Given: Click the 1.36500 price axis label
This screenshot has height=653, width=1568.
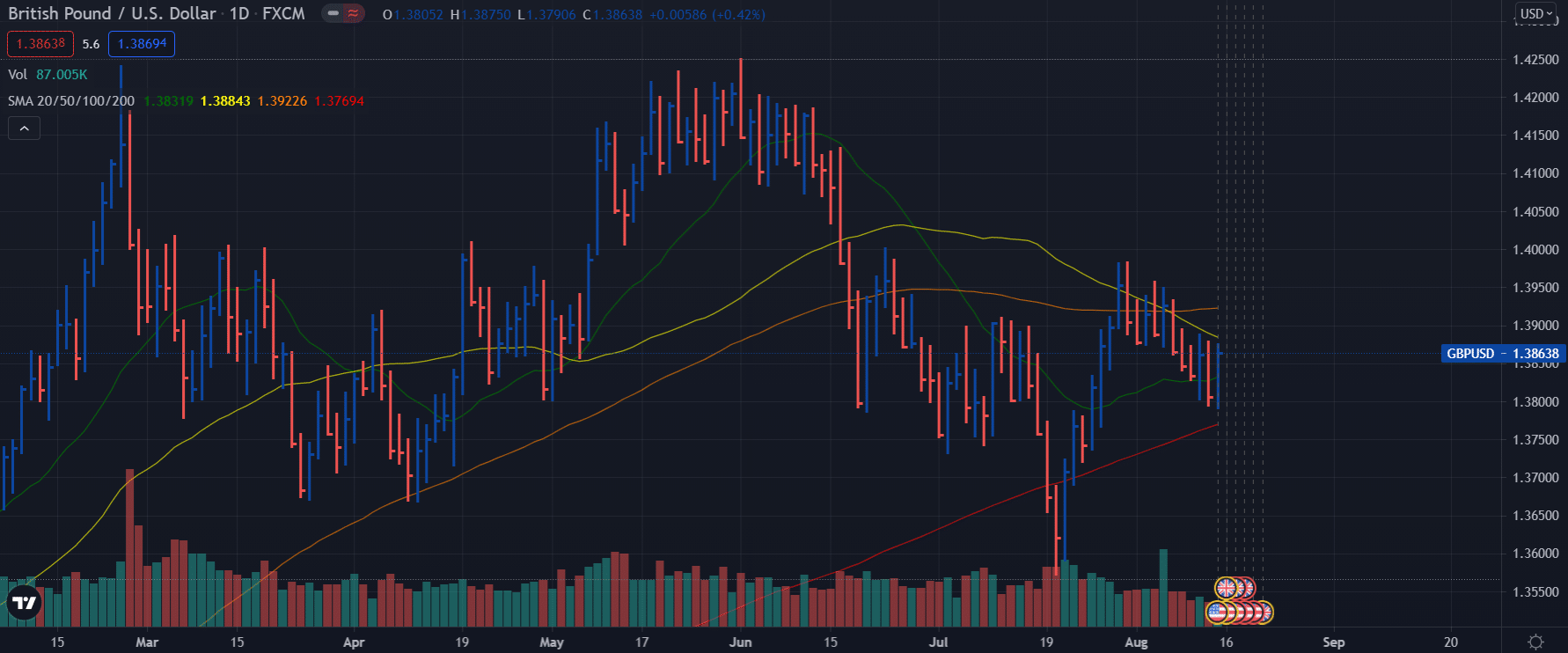Looking at the screenshot, I should (x=1535, y=516).
